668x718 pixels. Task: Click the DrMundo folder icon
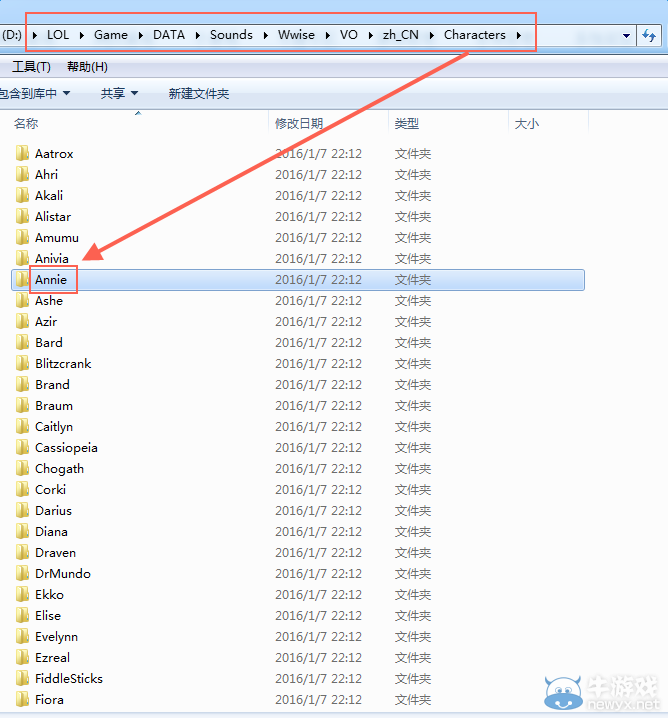pyautogui.click(x=22, y=574)
